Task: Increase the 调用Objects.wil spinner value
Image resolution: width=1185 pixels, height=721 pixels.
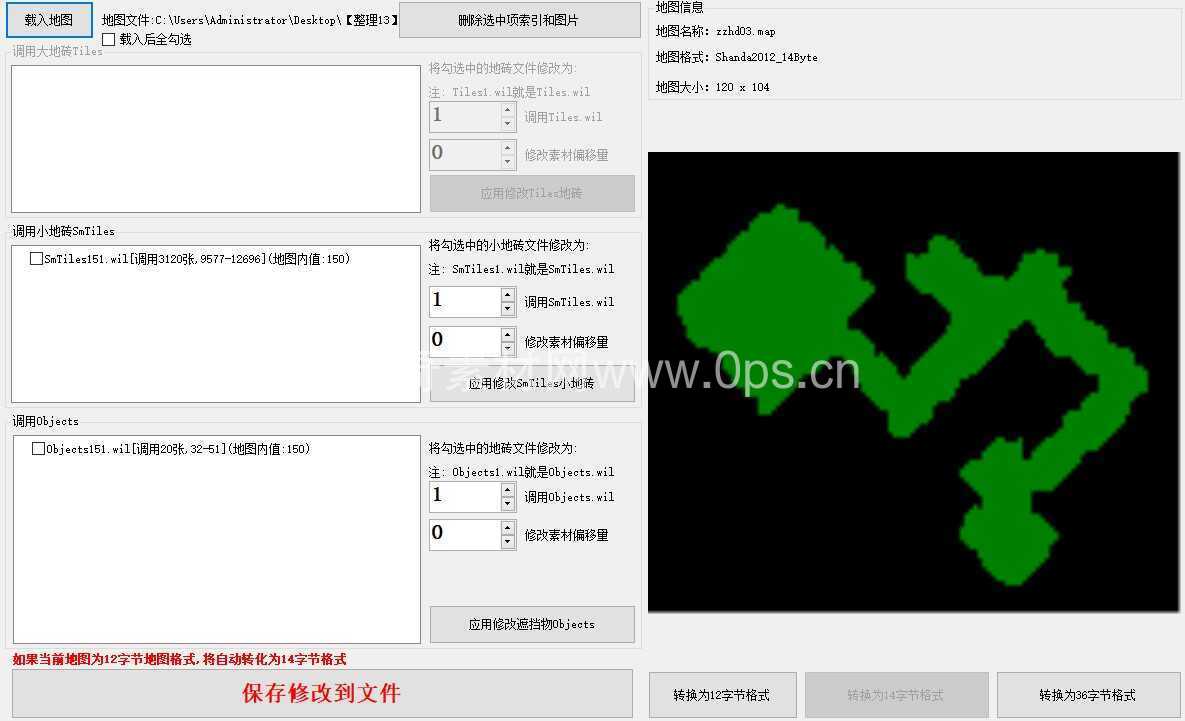Action: pos(508,490)
